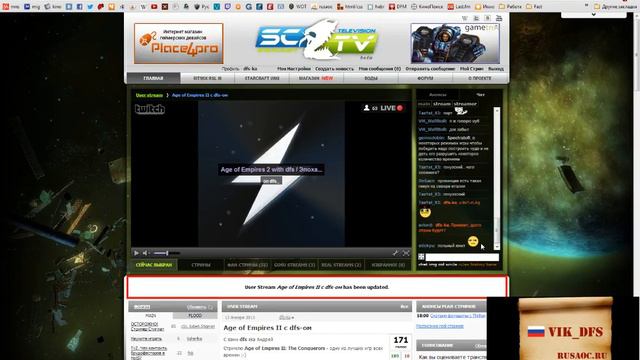Click the Twitch logo in the player

150,109
